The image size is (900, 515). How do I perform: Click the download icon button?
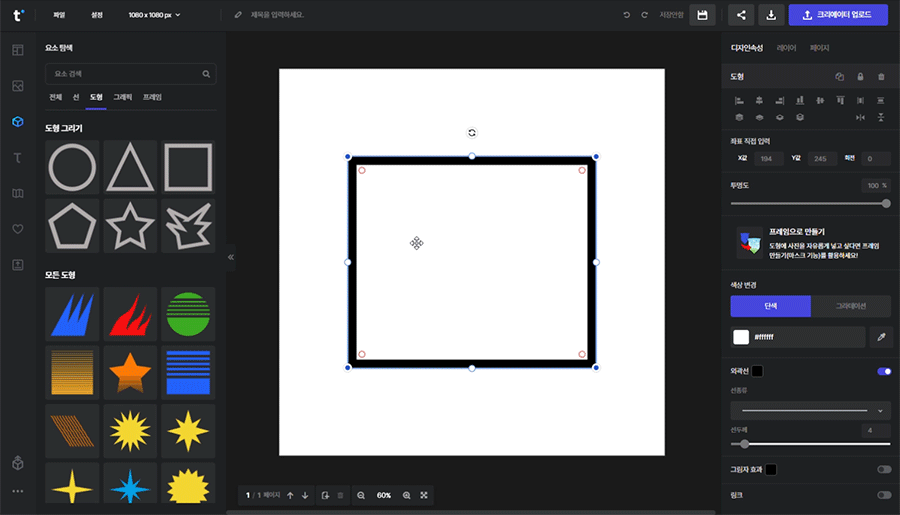pyautogui.click(x=771, y=15)
